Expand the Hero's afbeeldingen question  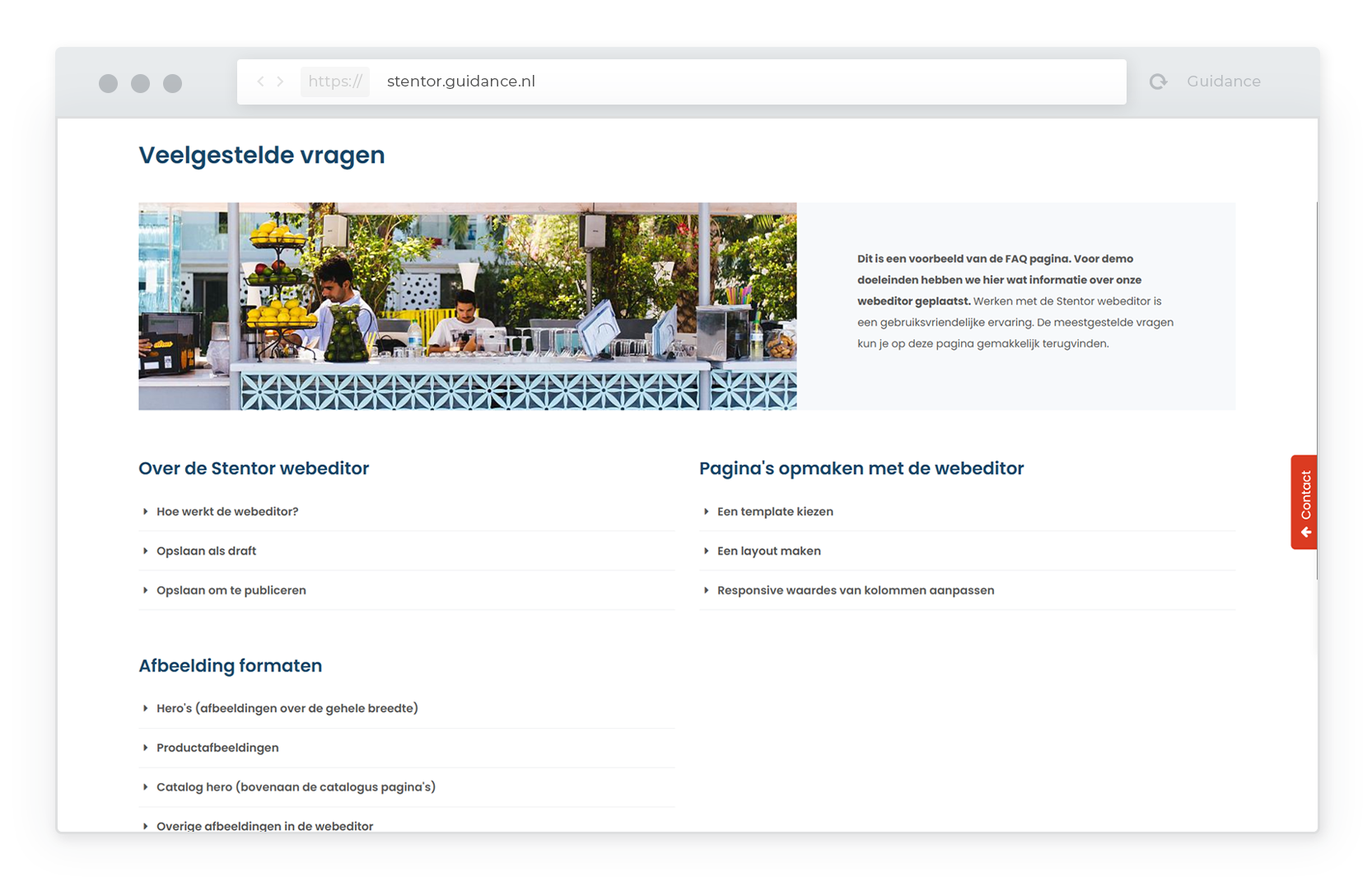pos(287,708)
